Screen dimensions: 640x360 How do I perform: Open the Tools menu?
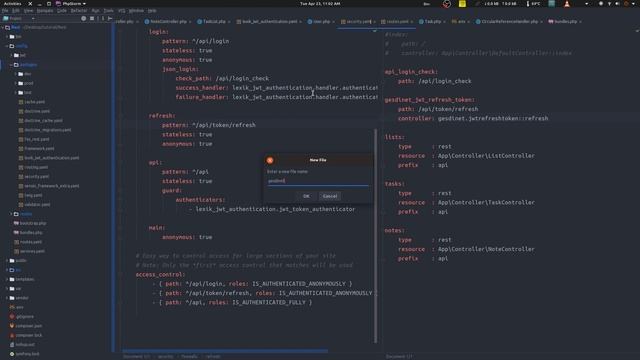click(x=109, y=11)
